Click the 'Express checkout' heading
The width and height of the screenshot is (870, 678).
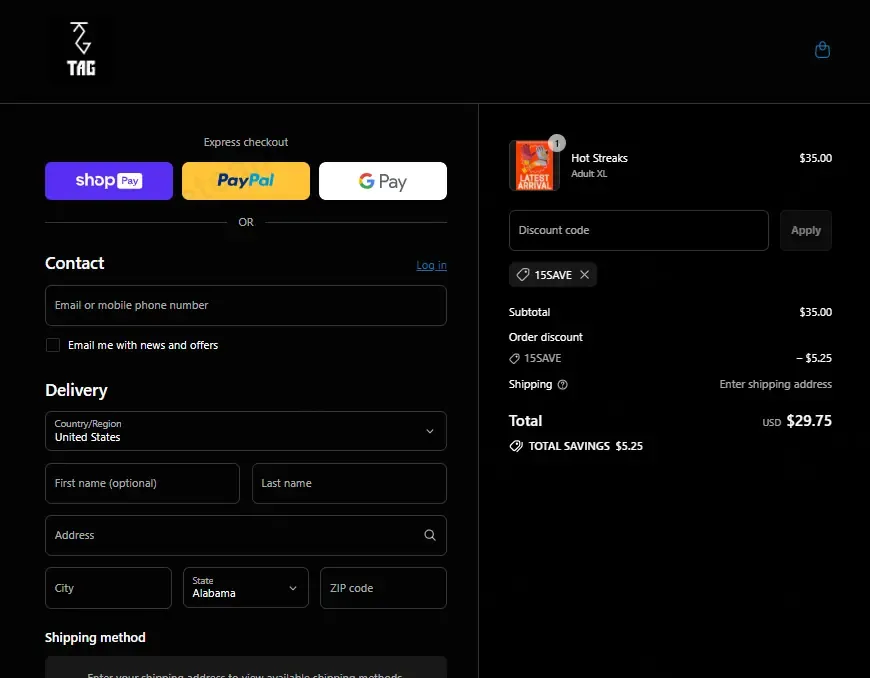point(246,142)
